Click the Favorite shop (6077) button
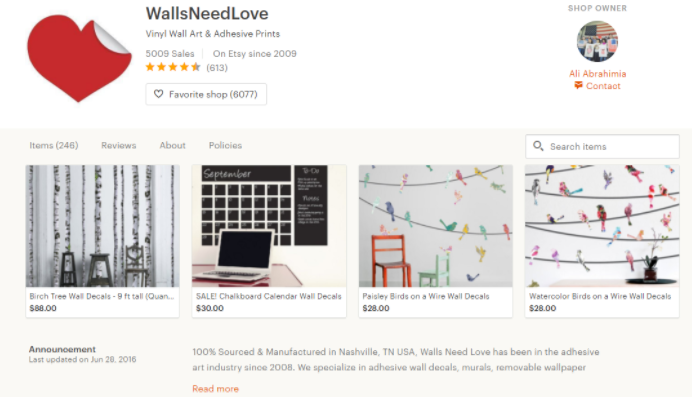 [x=206, y=94]
